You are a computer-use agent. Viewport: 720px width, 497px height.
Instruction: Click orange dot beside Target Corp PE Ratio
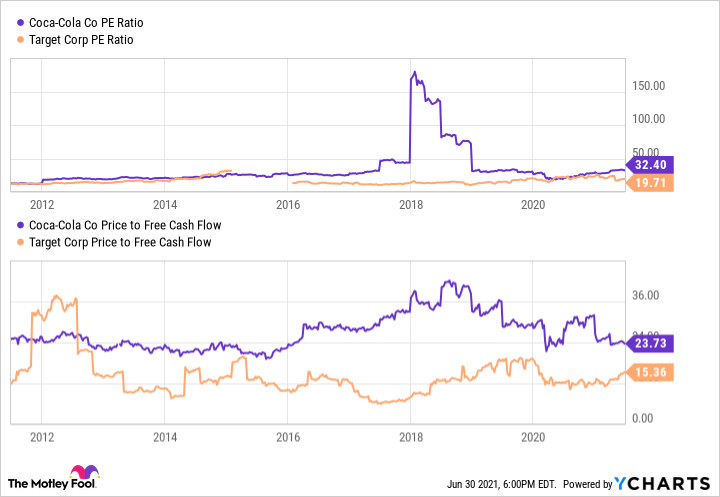18,40
